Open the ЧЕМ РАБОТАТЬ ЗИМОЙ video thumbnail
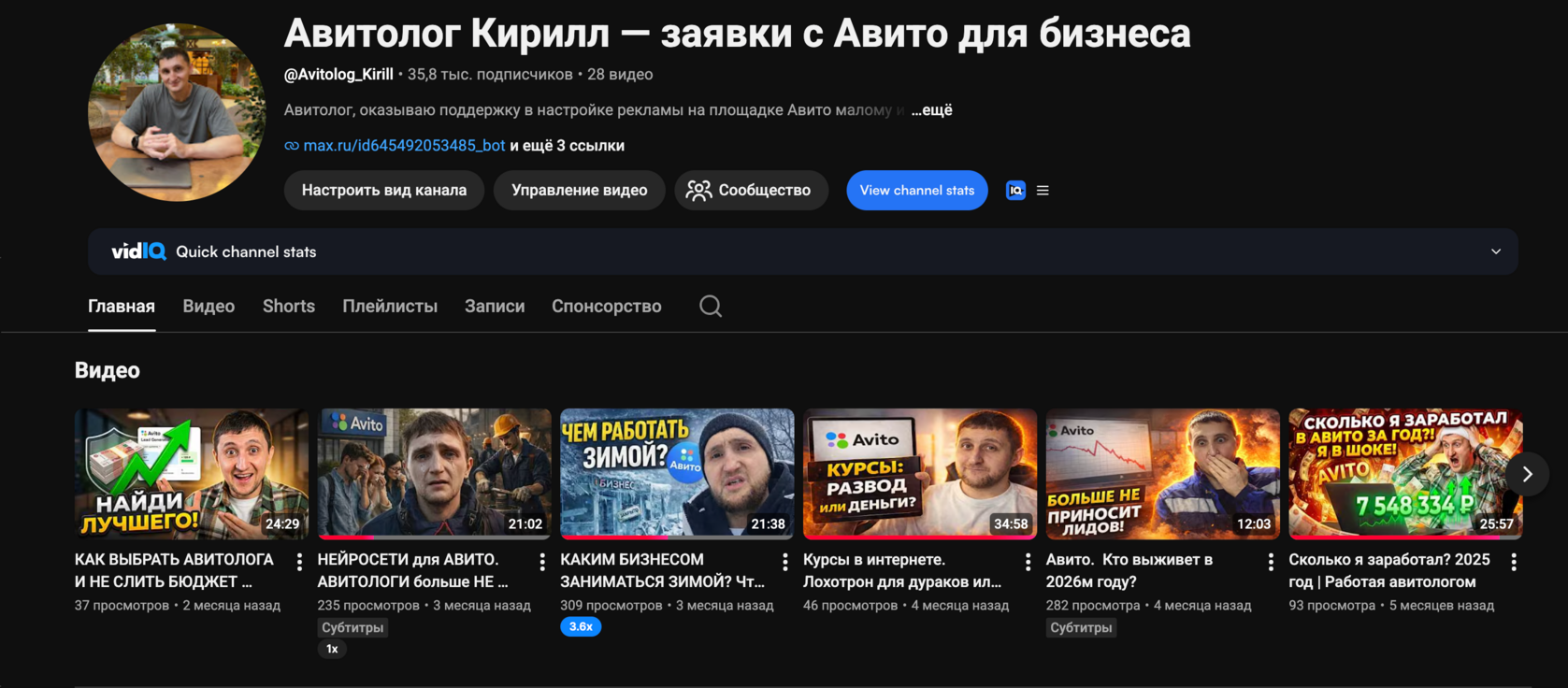The height and width of the screenshot is (688, 1568). (677, 473)
